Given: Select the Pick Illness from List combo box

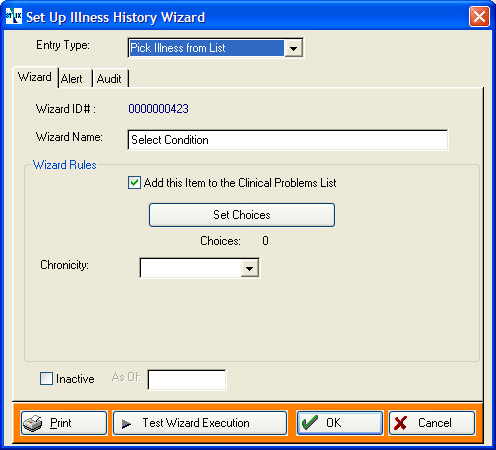Looking at the screenshot, I should (x=215, y=48).
